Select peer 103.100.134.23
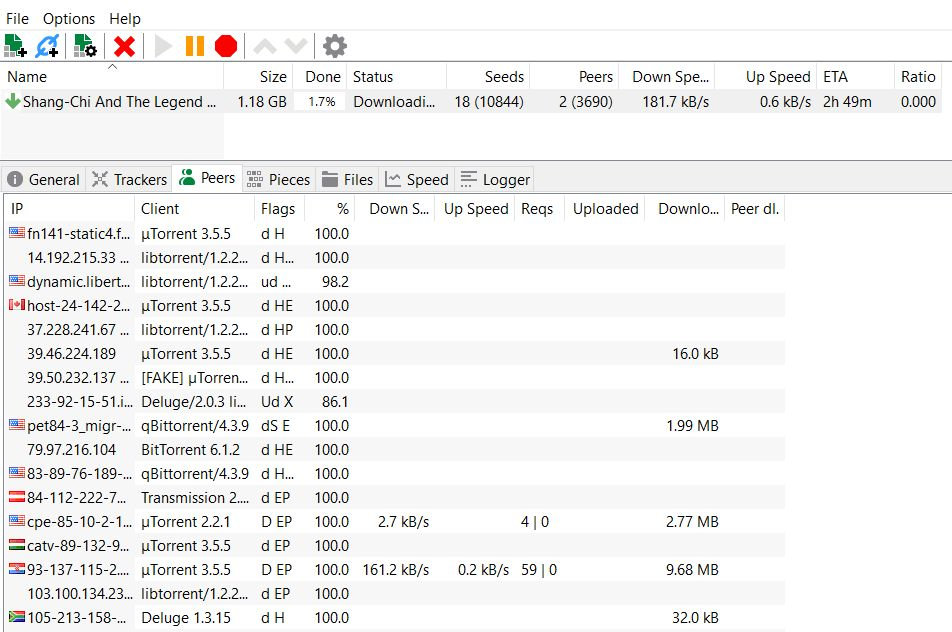 [x=395, y=594]
